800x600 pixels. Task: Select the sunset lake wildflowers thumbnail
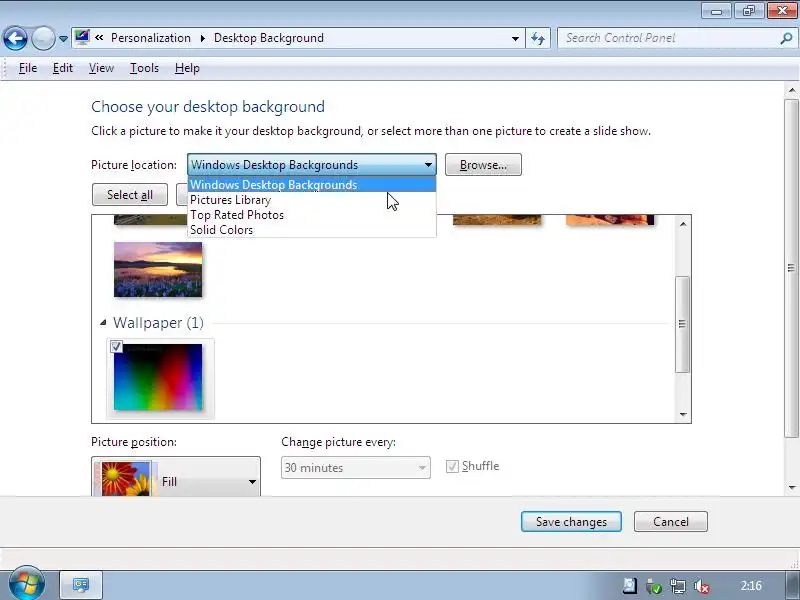coord(158,269)
